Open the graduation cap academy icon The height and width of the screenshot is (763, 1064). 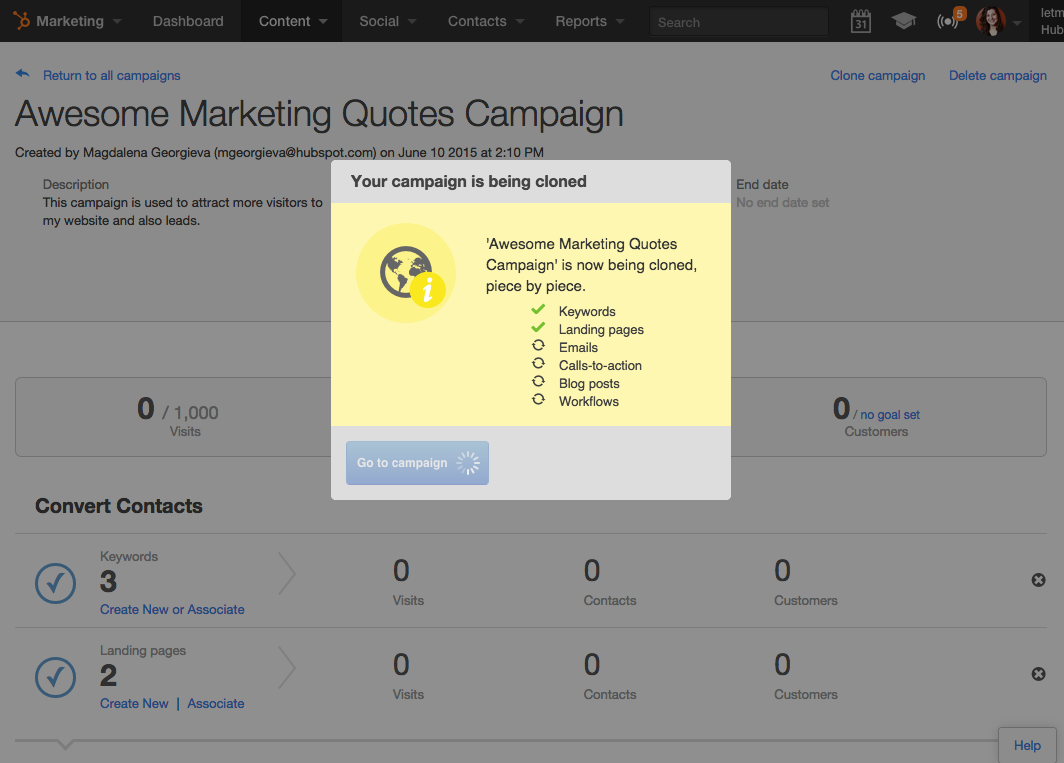pos(903,21)
